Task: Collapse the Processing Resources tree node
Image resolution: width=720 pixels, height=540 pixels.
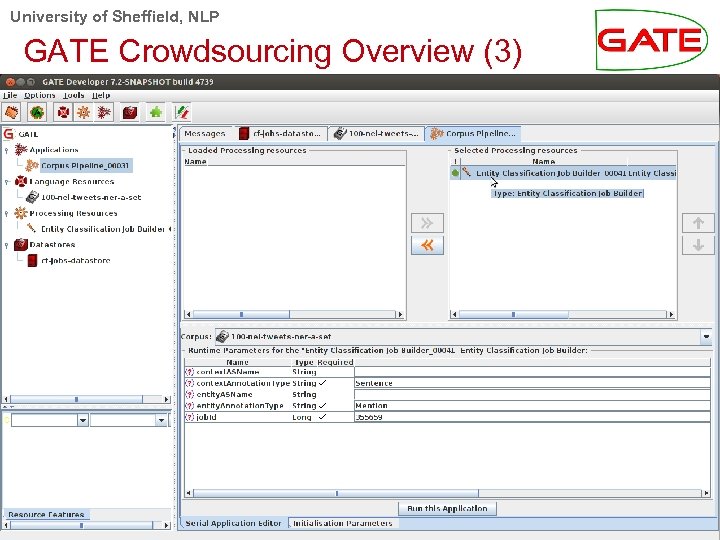Action: (x=6, y=214)
